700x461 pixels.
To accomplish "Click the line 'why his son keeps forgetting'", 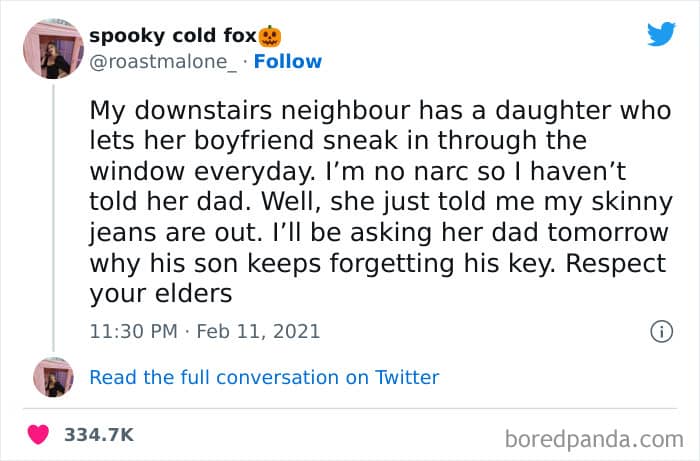I will click(x=378, y=263).
